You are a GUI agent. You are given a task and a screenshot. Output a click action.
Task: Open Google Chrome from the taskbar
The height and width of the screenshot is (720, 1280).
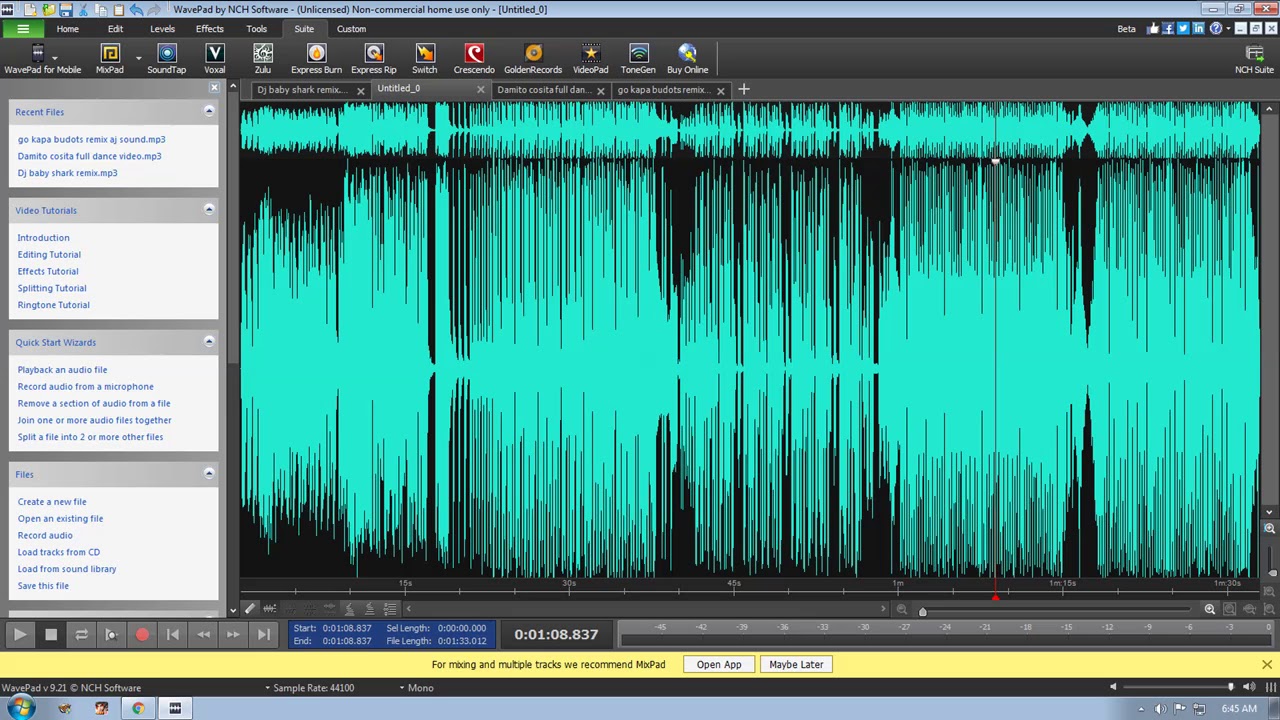pyautogui.click(x=138, y=709)
